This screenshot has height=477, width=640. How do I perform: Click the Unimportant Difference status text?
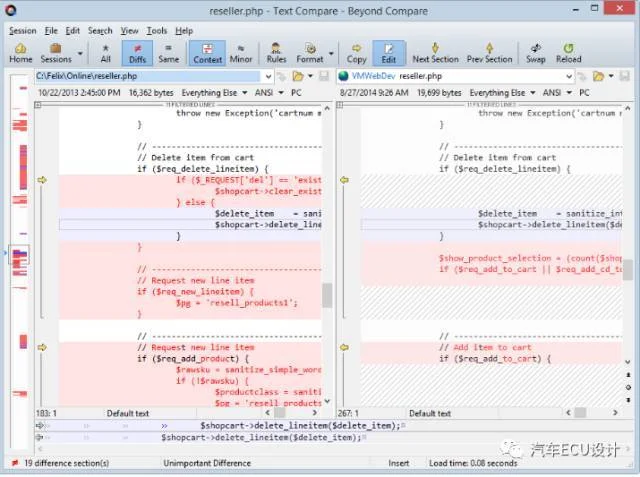[207, 463]
